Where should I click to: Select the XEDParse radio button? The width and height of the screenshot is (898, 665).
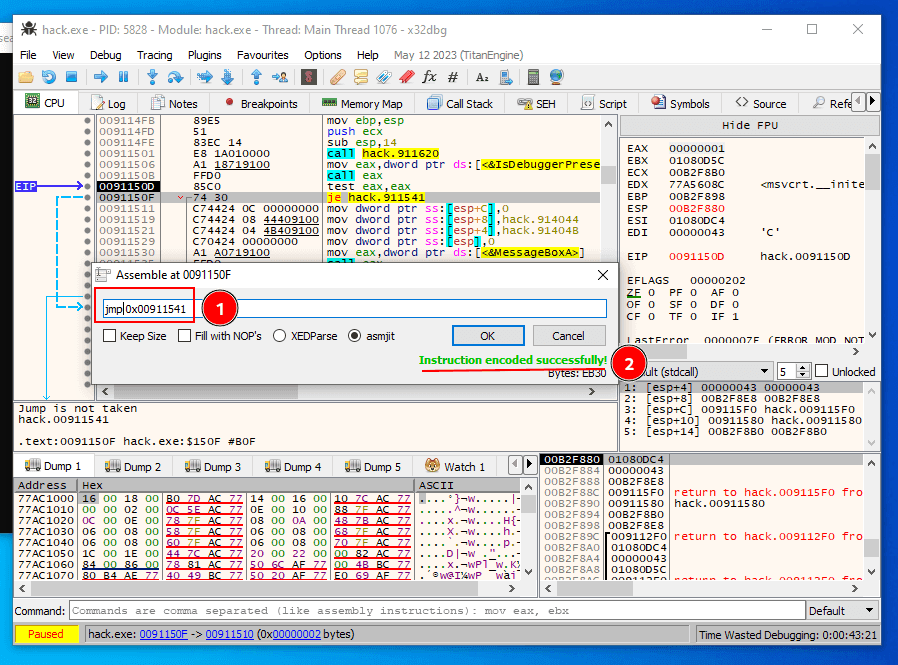[278, 335]
